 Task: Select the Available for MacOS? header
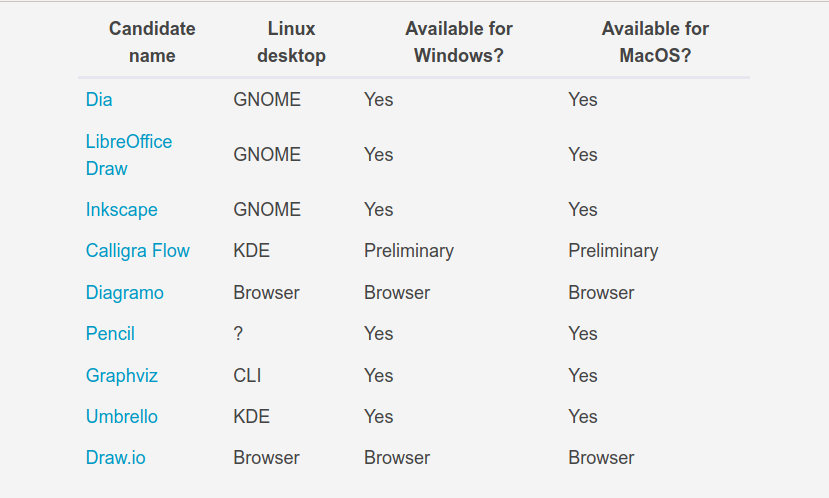655,42
